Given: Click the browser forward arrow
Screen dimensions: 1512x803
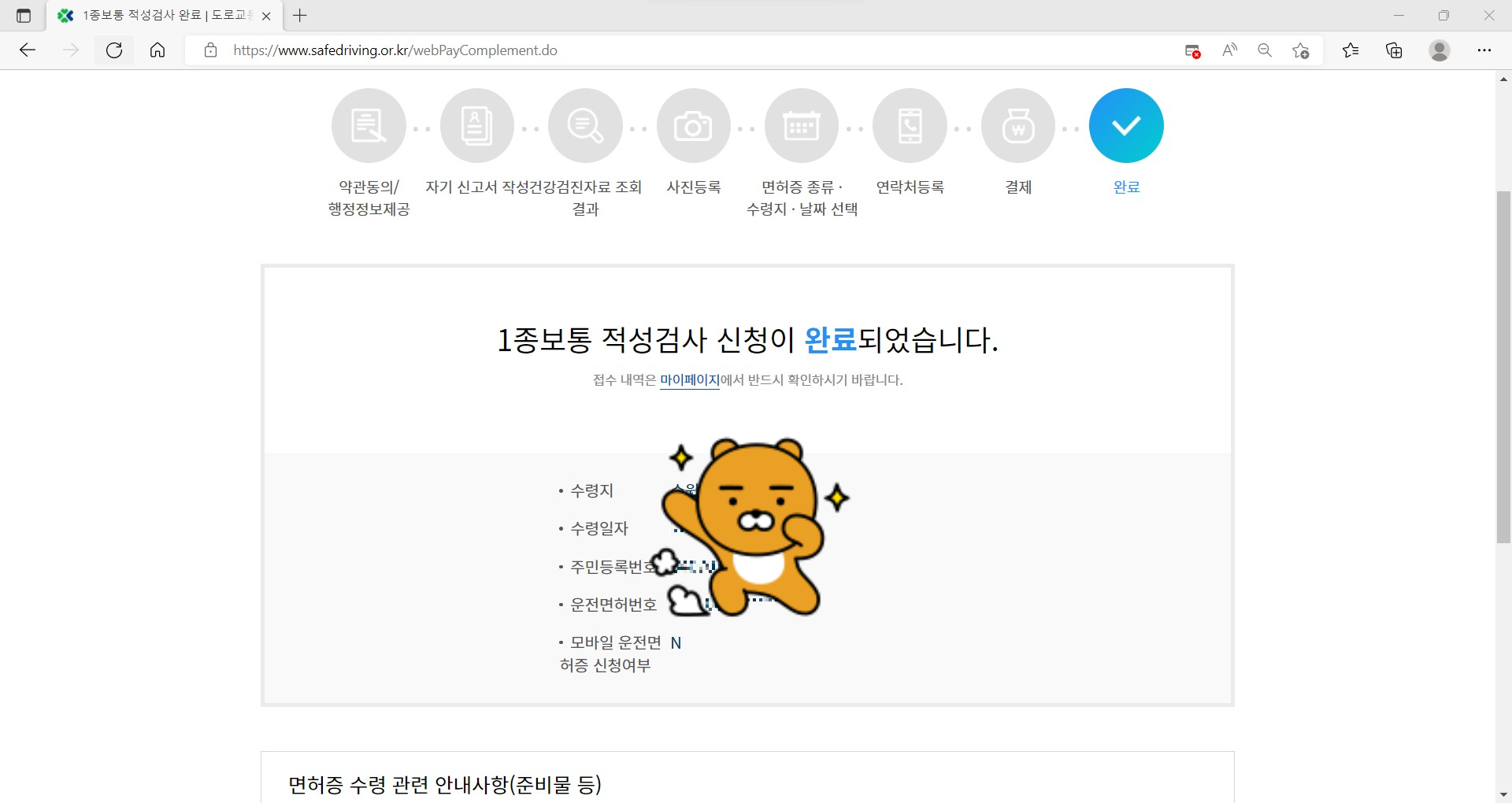Looking at the screenshot, I should (x=71, y=50).
